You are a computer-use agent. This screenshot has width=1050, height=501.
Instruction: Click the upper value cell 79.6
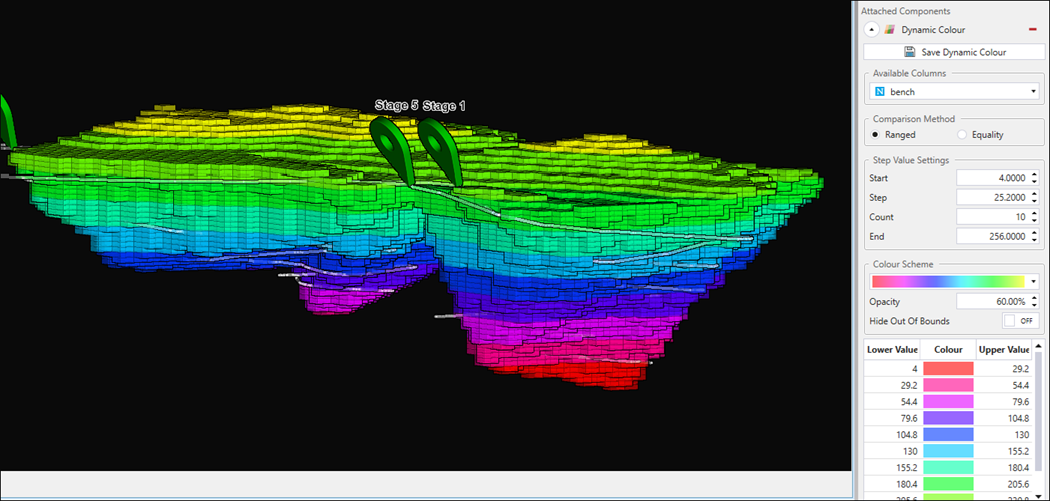coord(1003,402)
